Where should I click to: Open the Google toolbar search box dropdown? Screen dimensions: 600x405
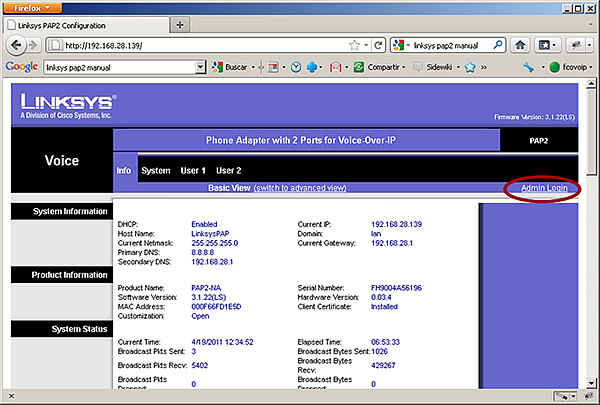pos(200,67)
